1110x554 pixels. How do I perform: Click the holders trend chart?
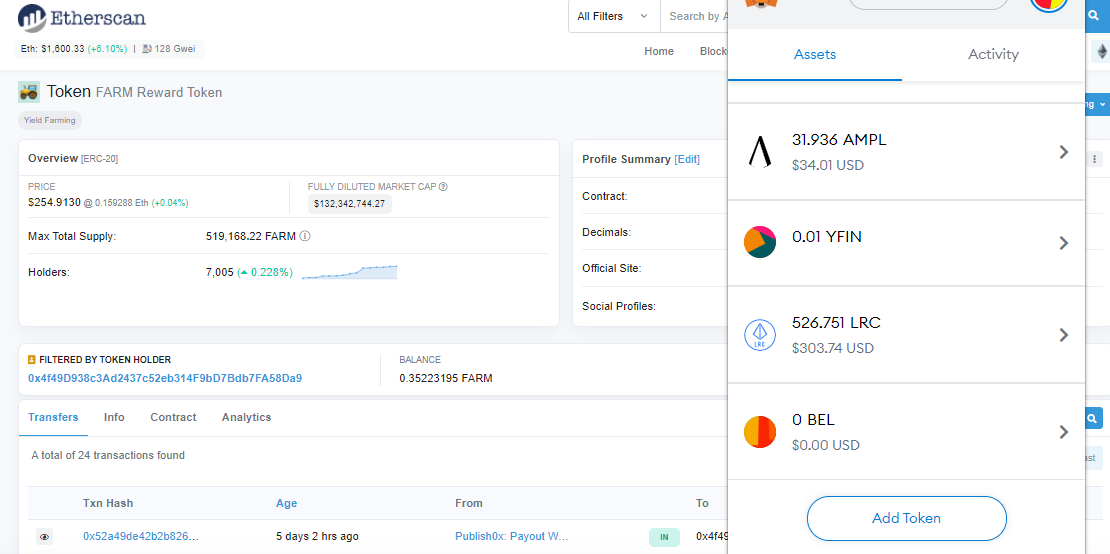pos(350,272)
